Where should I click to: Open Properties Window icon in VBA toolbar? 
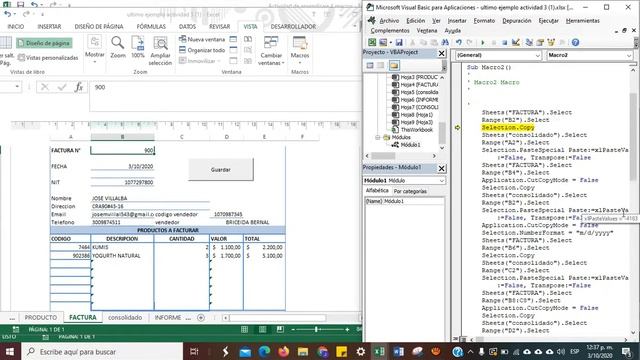coord(540,42)
